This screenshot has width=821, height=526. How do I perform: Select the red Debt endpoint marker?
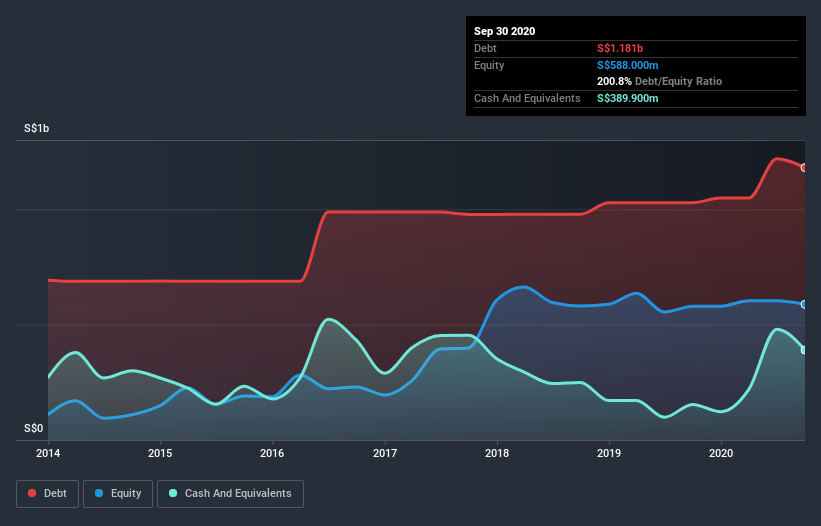pos(804,167)
